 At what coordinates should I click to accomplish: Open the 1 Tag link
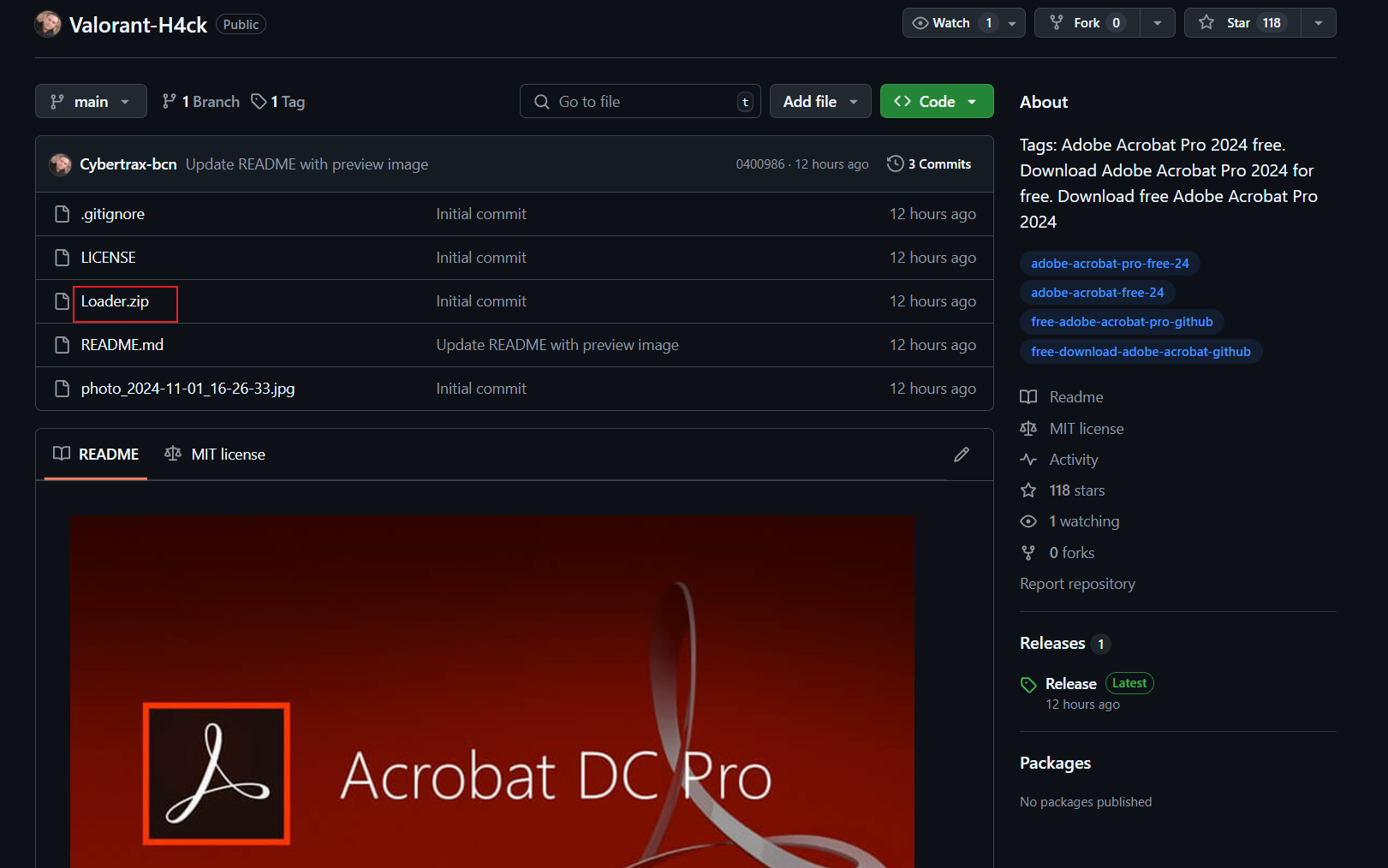[x=278, y=101]
